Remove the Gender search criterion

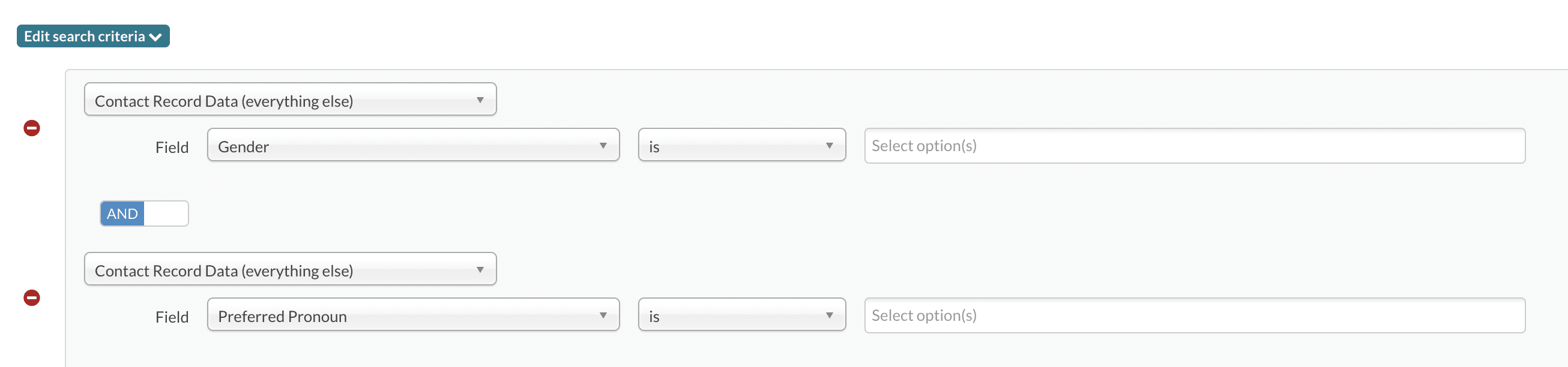[32, 128]
